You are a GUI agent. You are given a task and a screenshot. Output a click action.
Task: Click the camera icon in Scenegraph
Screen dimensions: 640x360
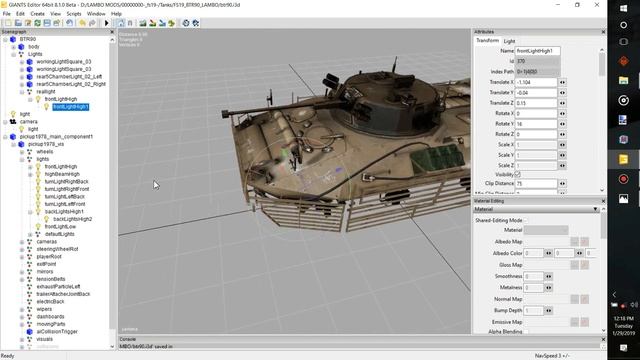pos(13,122)
